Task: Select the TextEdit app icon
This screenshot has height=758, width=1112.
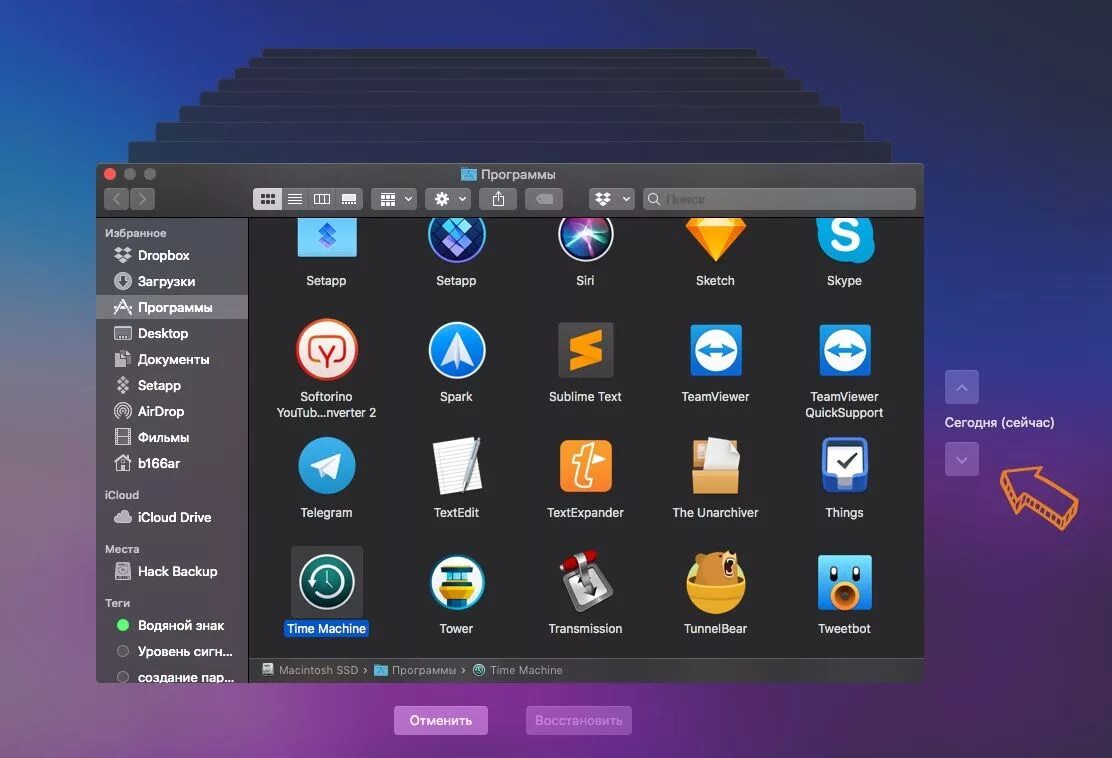Action: pos(457,466)
